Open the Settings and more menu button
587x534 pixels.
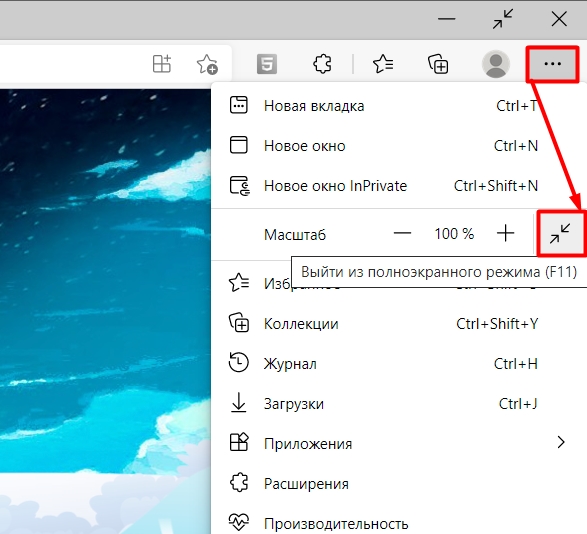click(x=553, y=64)
